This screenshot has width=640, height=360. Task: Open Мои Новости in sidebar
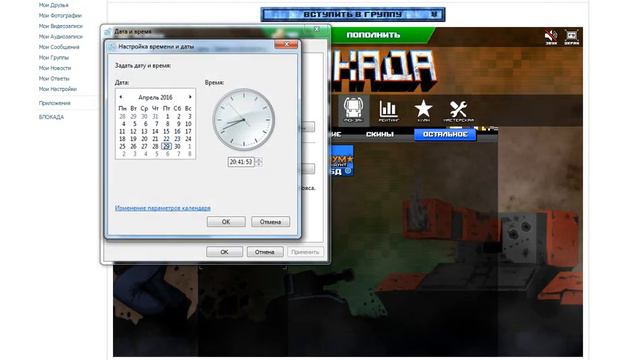pos(55,68)
